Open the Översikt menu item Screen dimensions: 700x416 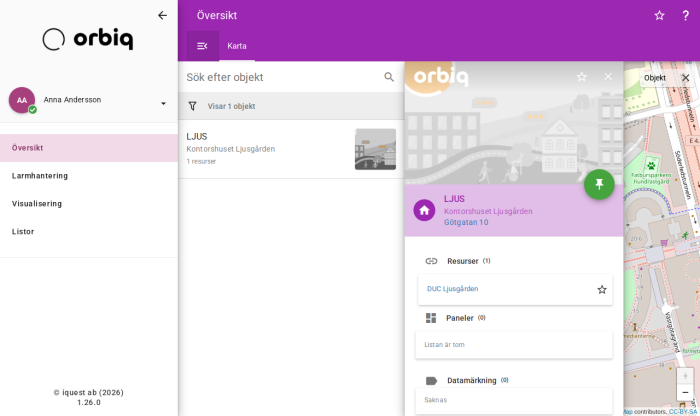(89, 148)
